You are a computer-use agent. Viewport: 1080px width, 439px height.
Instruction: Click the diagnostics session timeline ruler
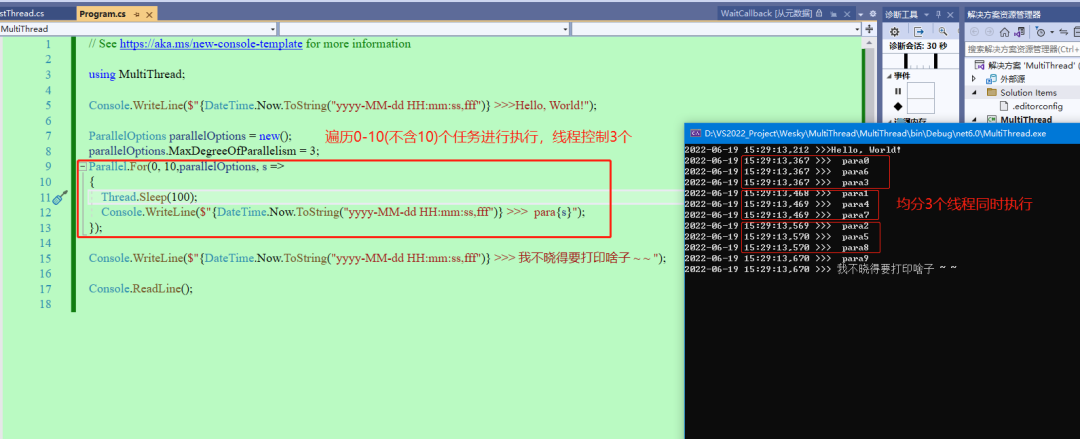923,61
